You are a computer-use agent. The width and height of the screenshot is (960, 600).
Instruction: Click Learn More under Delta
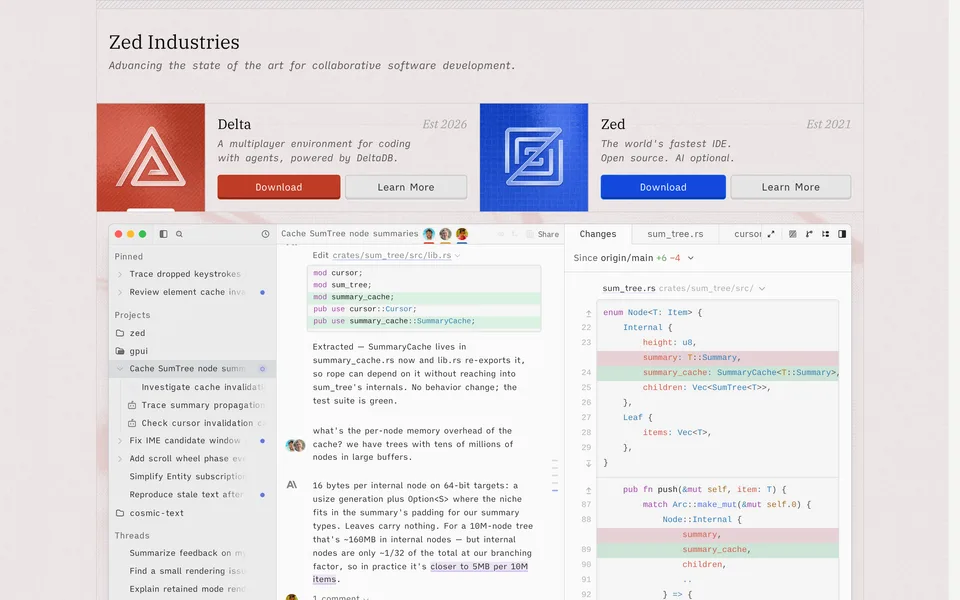pyautogui.click(x=406, y=187)
